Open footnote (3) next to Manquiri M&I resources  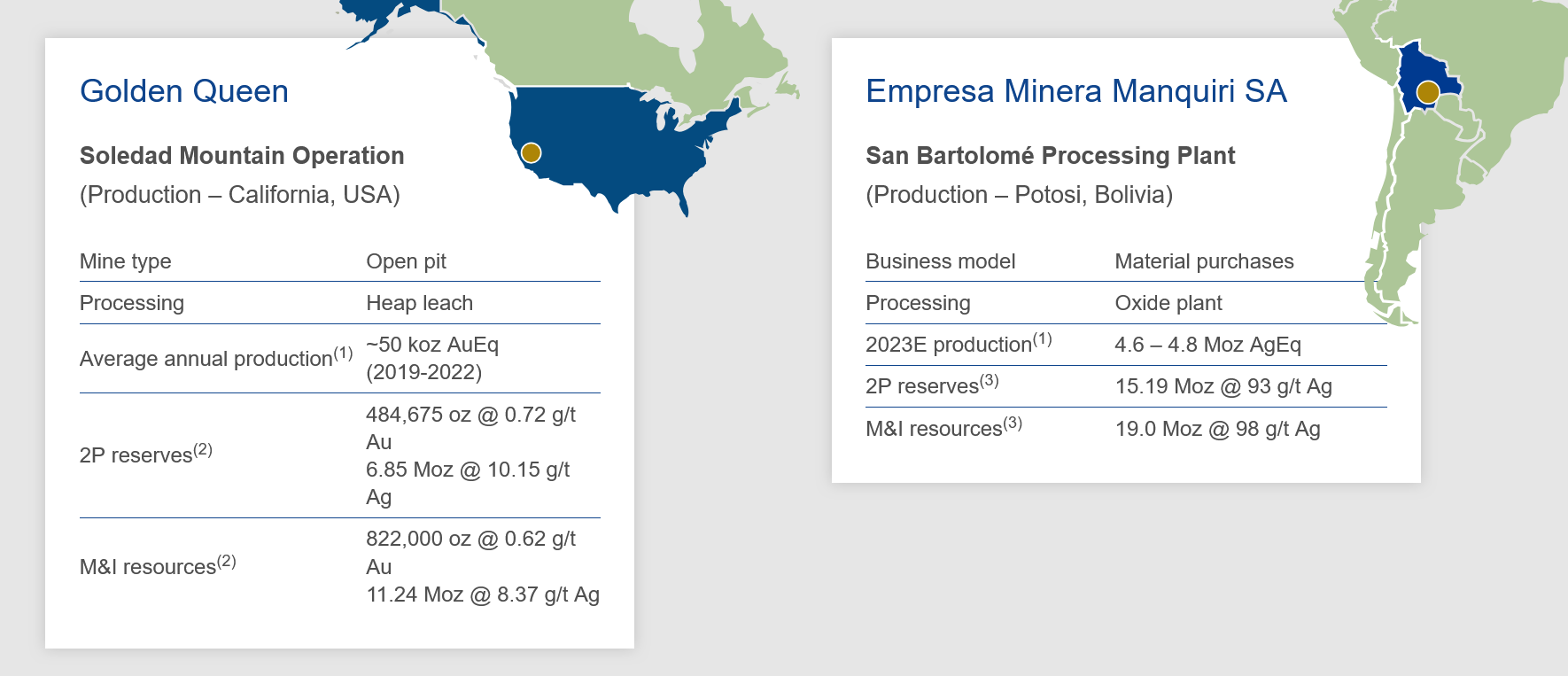click(x=1013, y=423)
